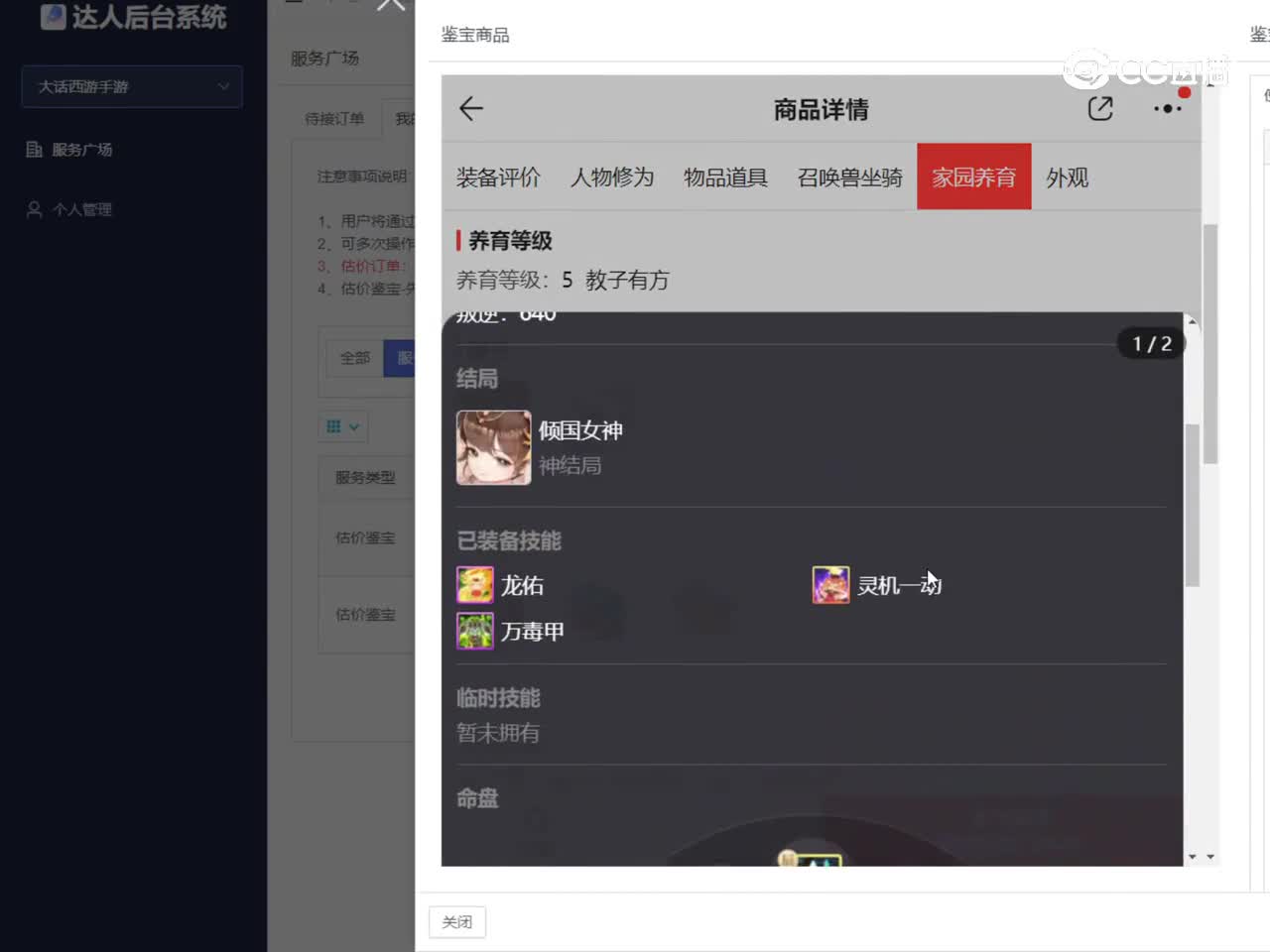Screen dimensions: 1270x952
Task: Click the outer dialog scrollbar thumb
Action: 1210,344
